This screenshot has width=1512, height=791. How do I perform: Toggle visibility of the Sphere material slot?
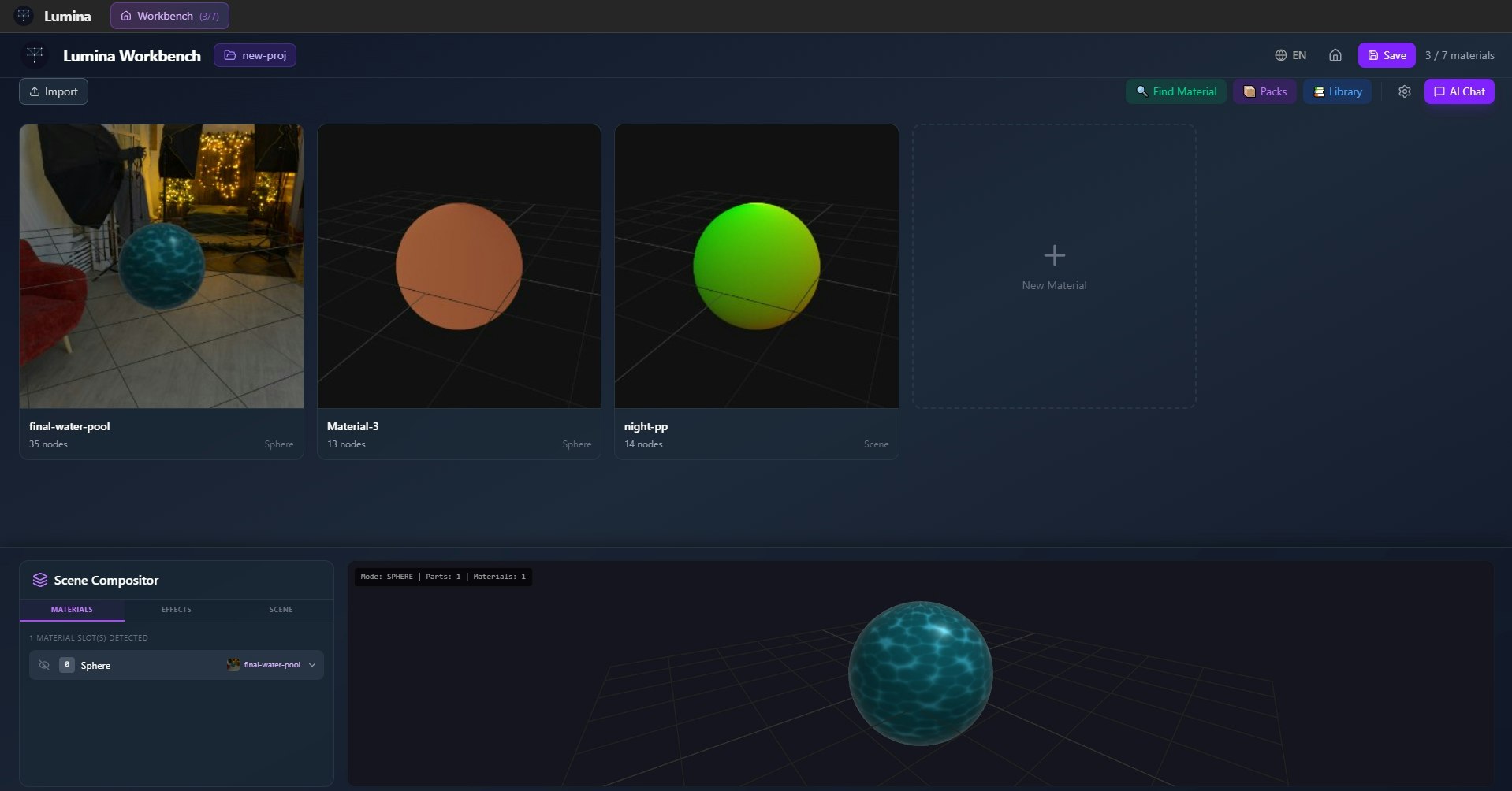[x=44, y=665]
